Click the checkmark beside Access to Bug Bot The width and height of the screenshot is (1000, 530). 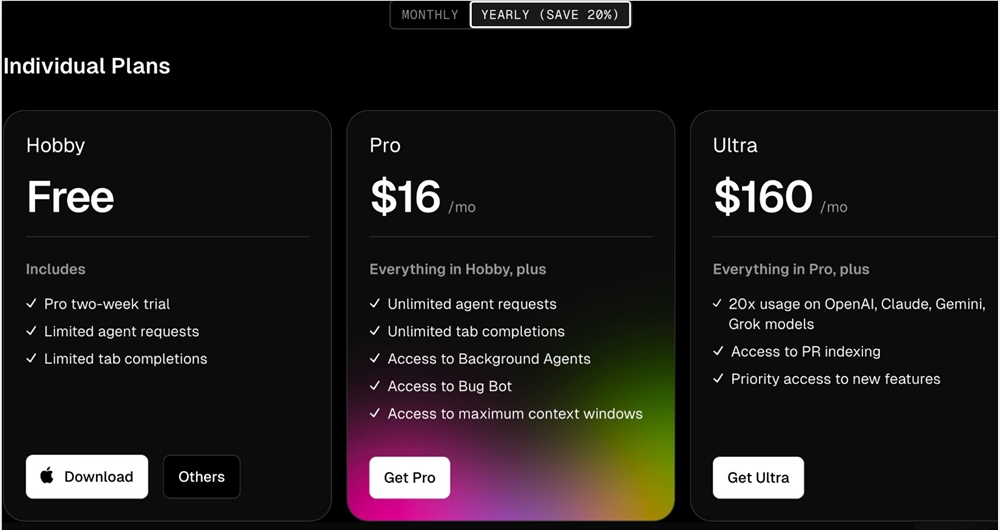tap(375, 386)
